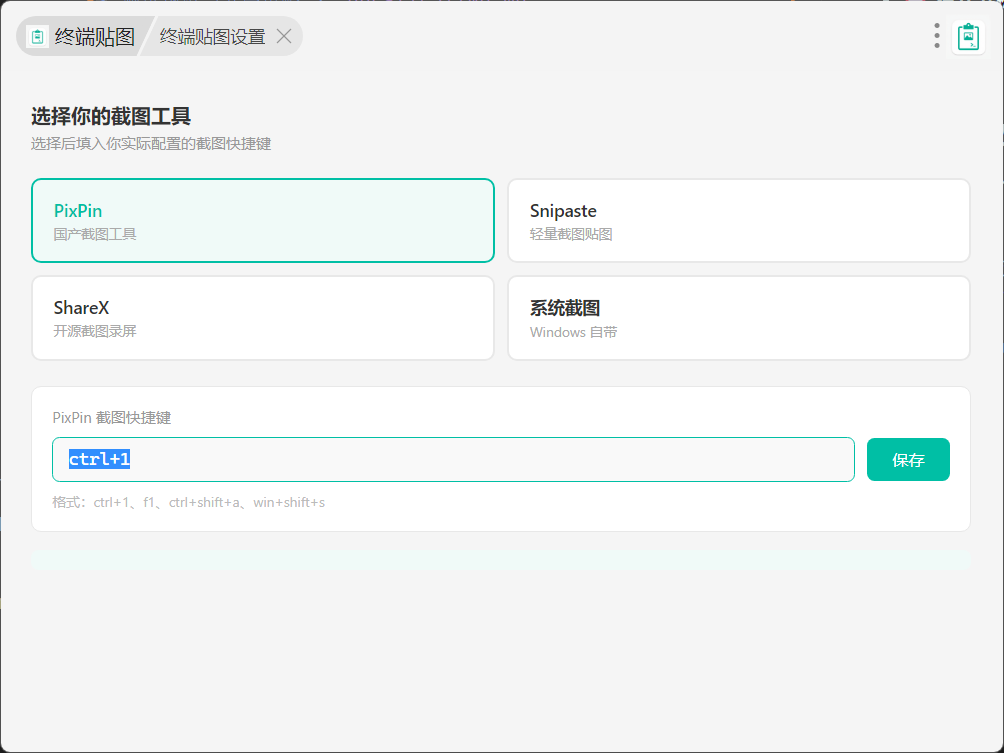
Task: Select the 终端贴图设置 tab
Action: point(212,37)
